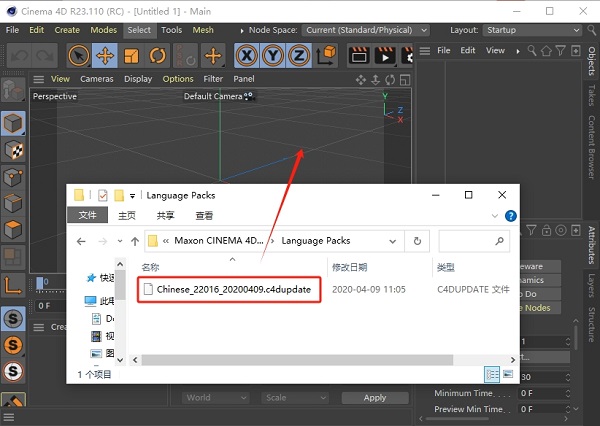
Task: Select Polygons mode icon
Action: click(13, 230)
